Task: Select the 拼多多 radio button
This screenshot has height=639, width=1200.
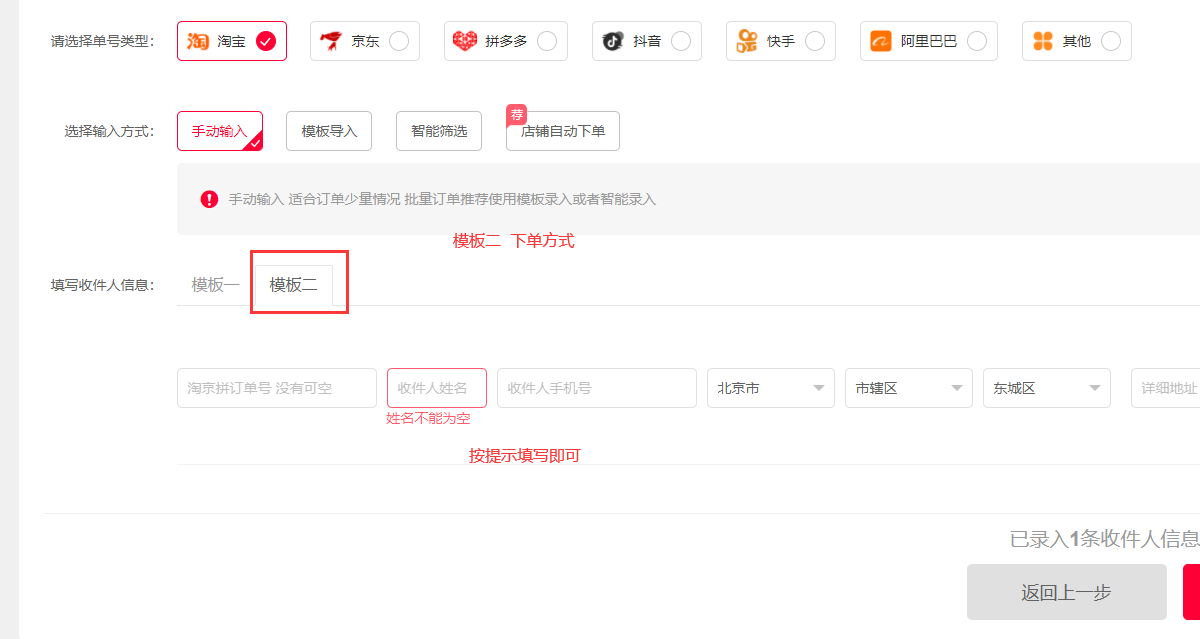Action: point(547,41)
